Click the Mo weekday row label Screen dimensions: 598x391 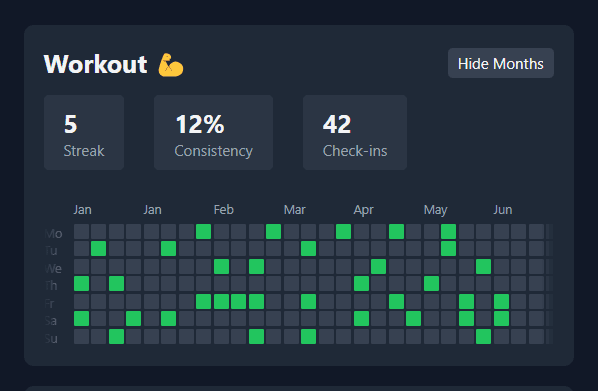(x=53, y=233)
